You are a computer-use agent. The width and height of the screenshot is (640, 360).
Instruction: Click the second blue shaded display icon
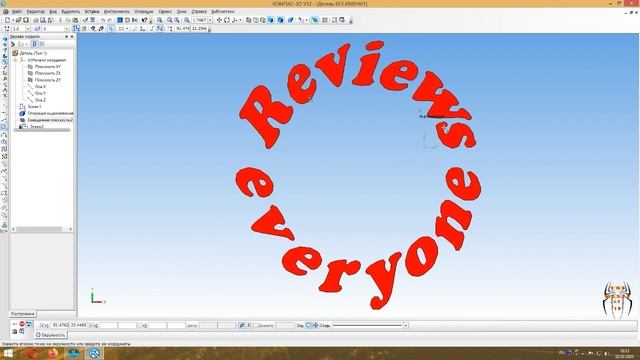click(x=280, y=20)
